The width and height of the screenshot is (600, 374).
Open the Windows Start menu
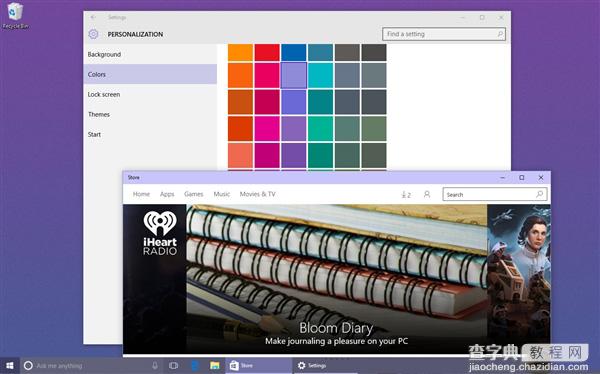point(10,366)
